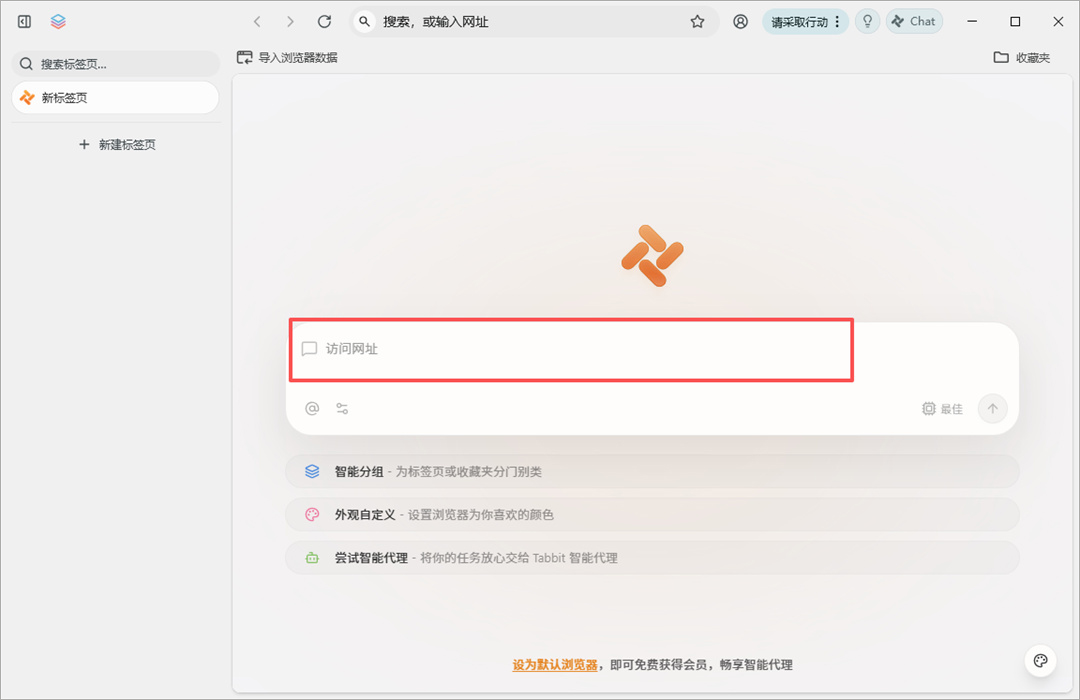1080x700 pixels.
Task: Click the refresh page icon
Action: point(323,21)
